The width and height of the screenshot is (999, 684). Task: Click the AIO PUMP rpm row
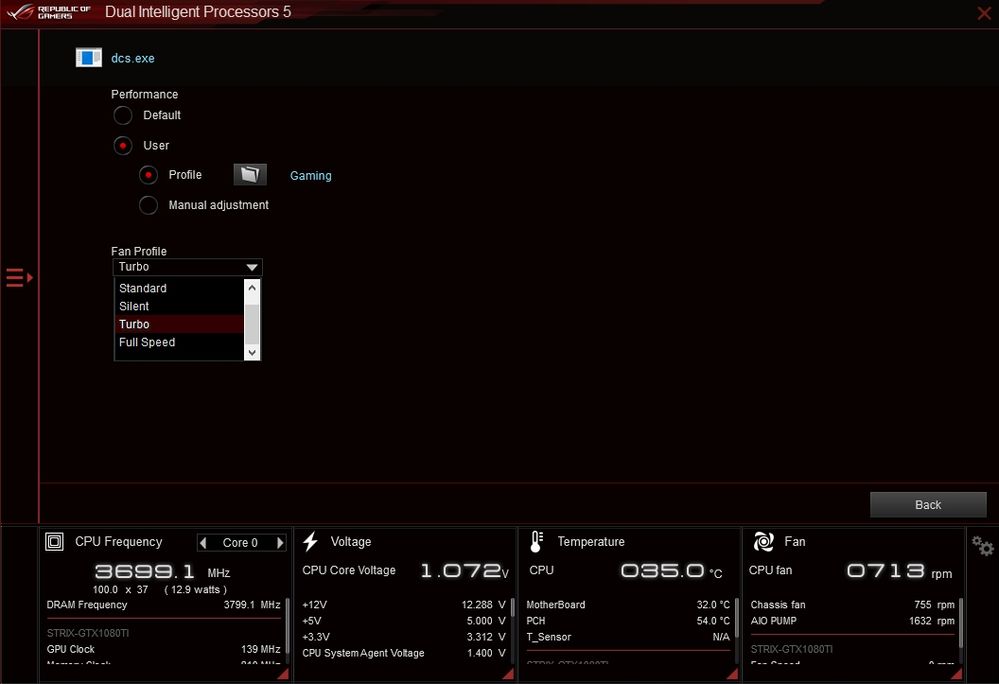point(852,621)
